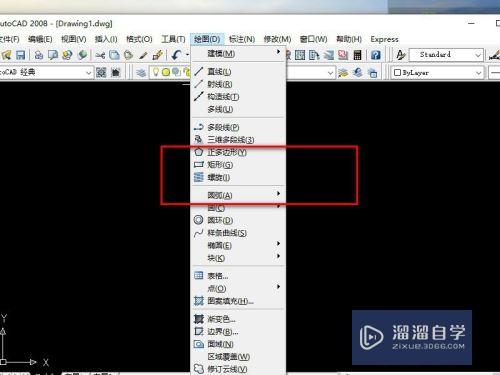The image size is (500, 375).
Task: Choose 区域覆盖(W) menu entry
Action: click(238, 357)
